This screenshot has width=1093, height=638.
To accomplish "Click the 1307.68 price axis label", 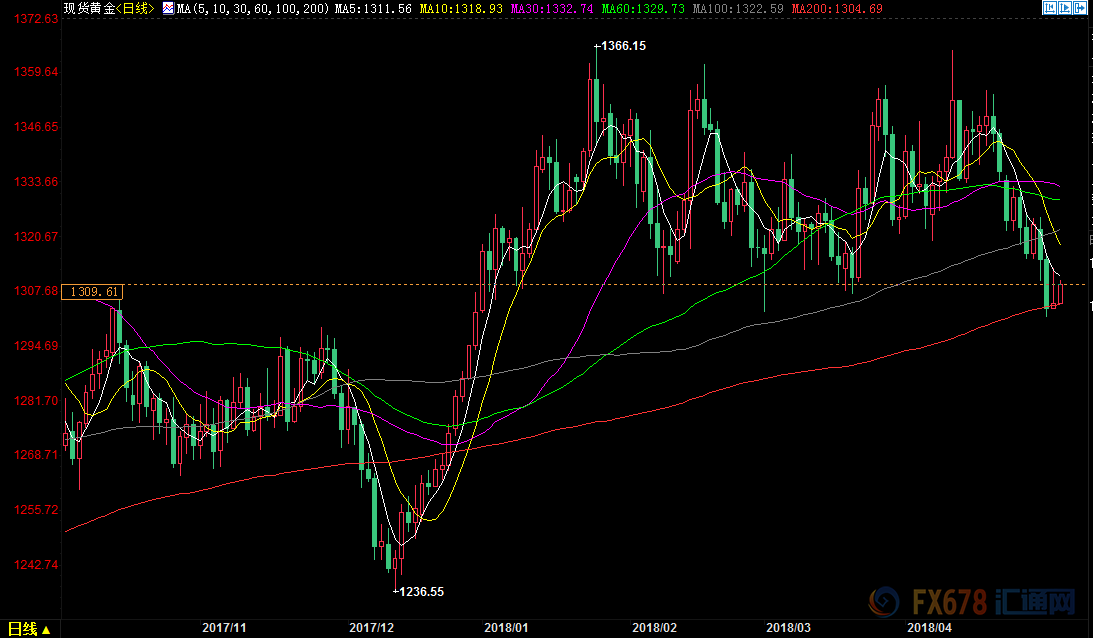I will point(36,291).
